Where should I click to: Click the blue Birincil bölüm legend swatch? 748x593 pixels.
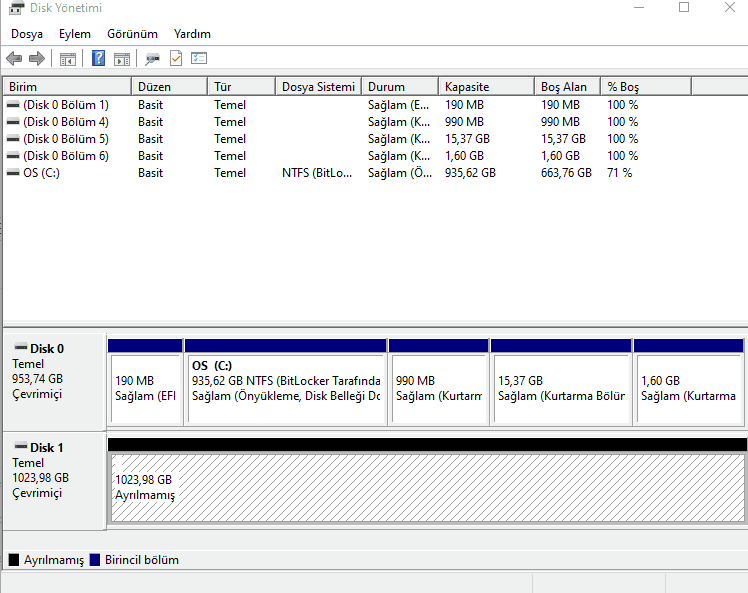pos(95,560)
